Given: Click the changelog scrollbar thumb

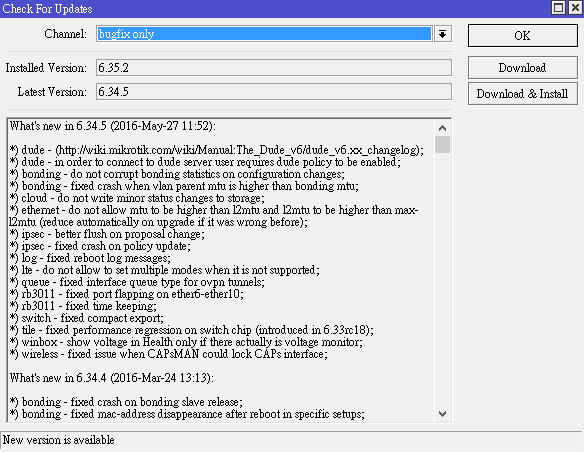Looking at the screenshot, I should point(442,144).
